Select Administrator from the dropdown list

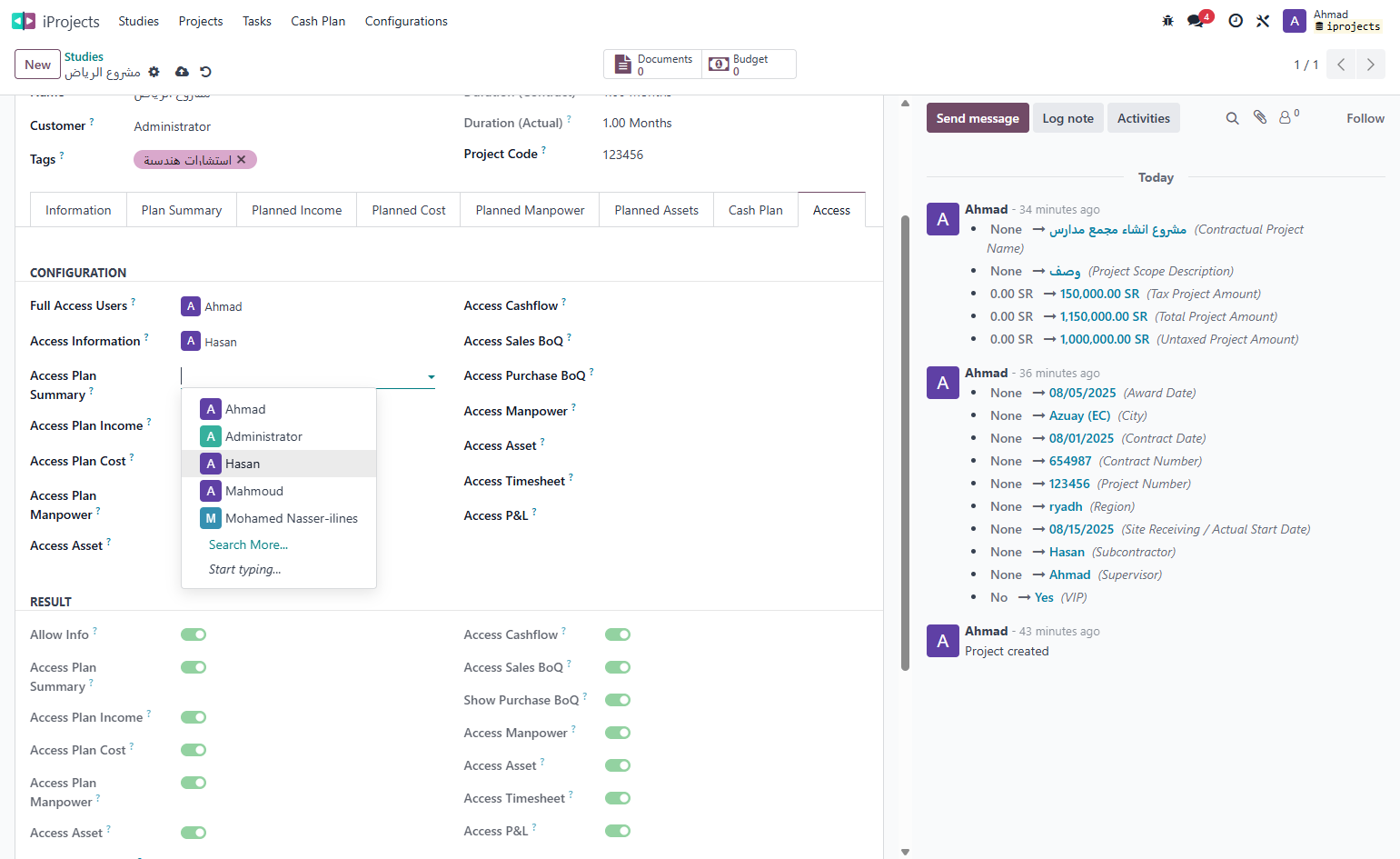coord(279,436)
